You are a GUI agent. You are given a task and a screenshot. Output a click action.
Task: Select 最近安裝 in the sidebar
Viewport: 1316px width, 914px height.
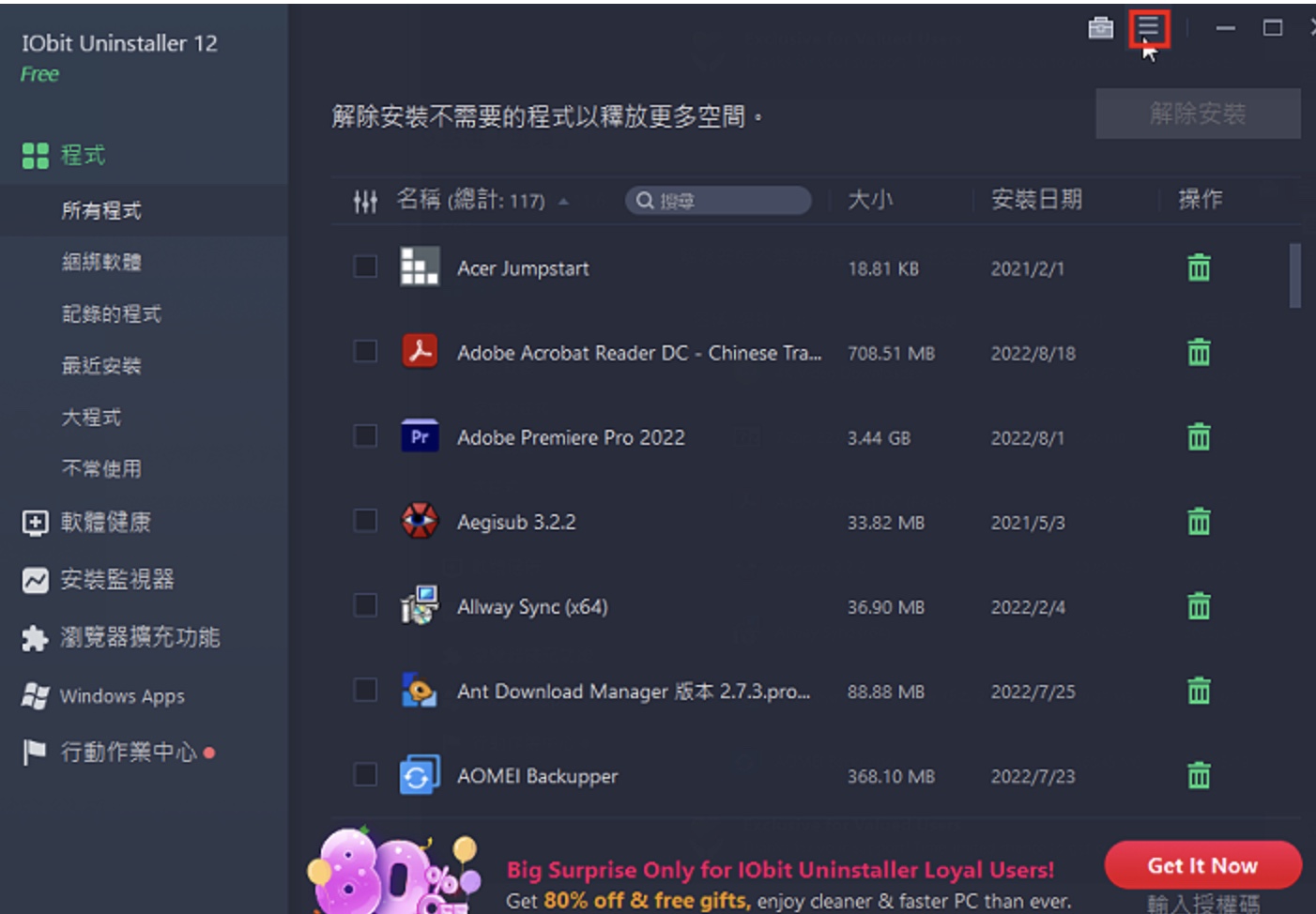point(101,365)
